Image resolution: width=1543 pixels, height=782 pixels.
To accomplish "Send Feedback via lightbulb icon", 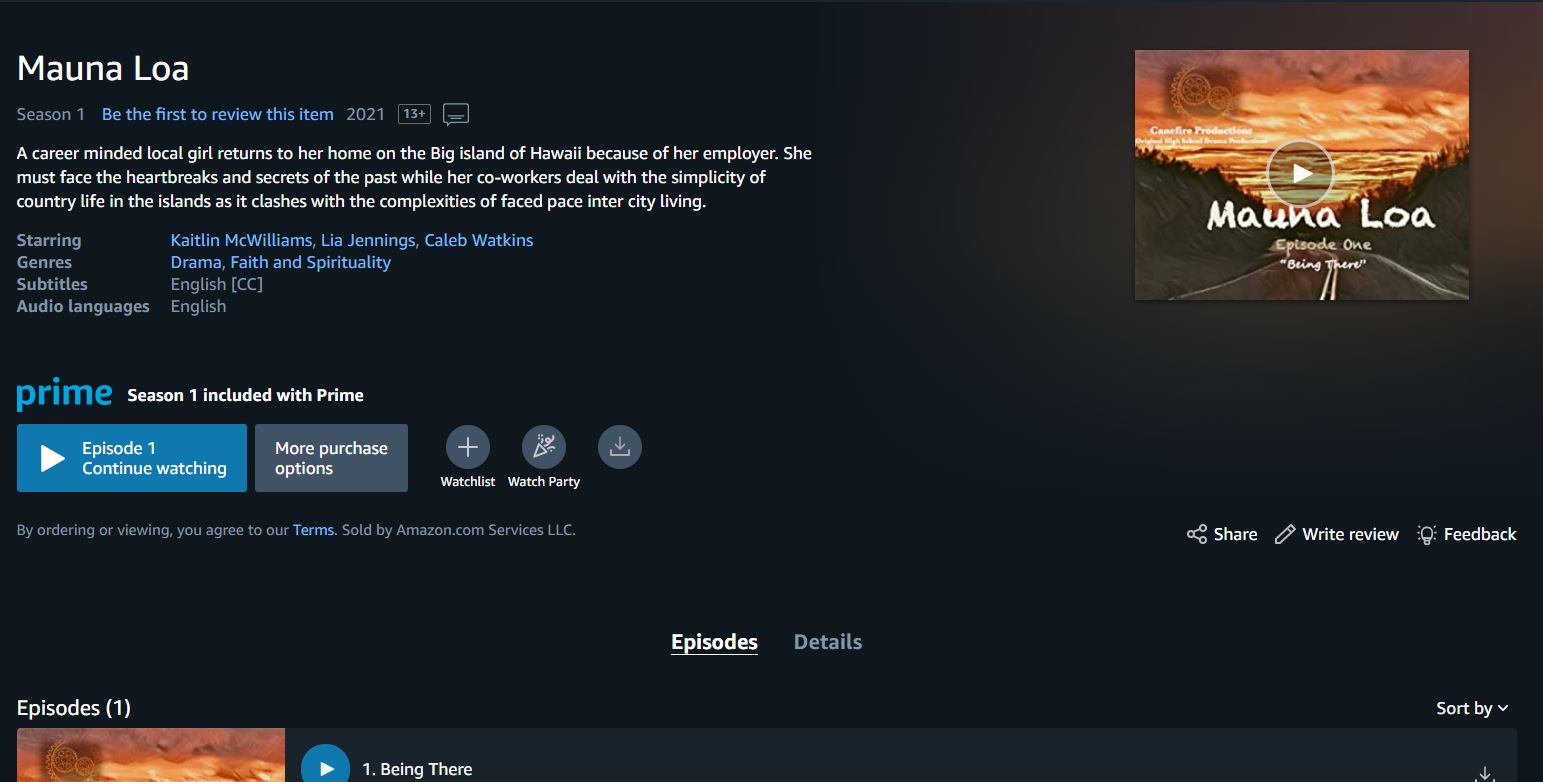I will tap(1467, 534).
